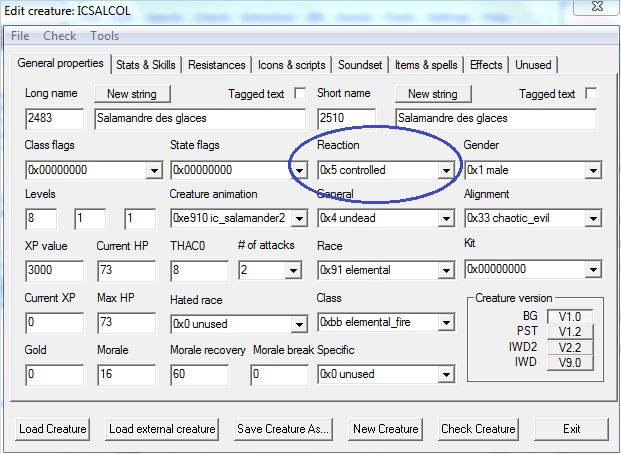Switch to the Unused tab
This screenshot has height=454, width=621.
click(x=533, y=65)
